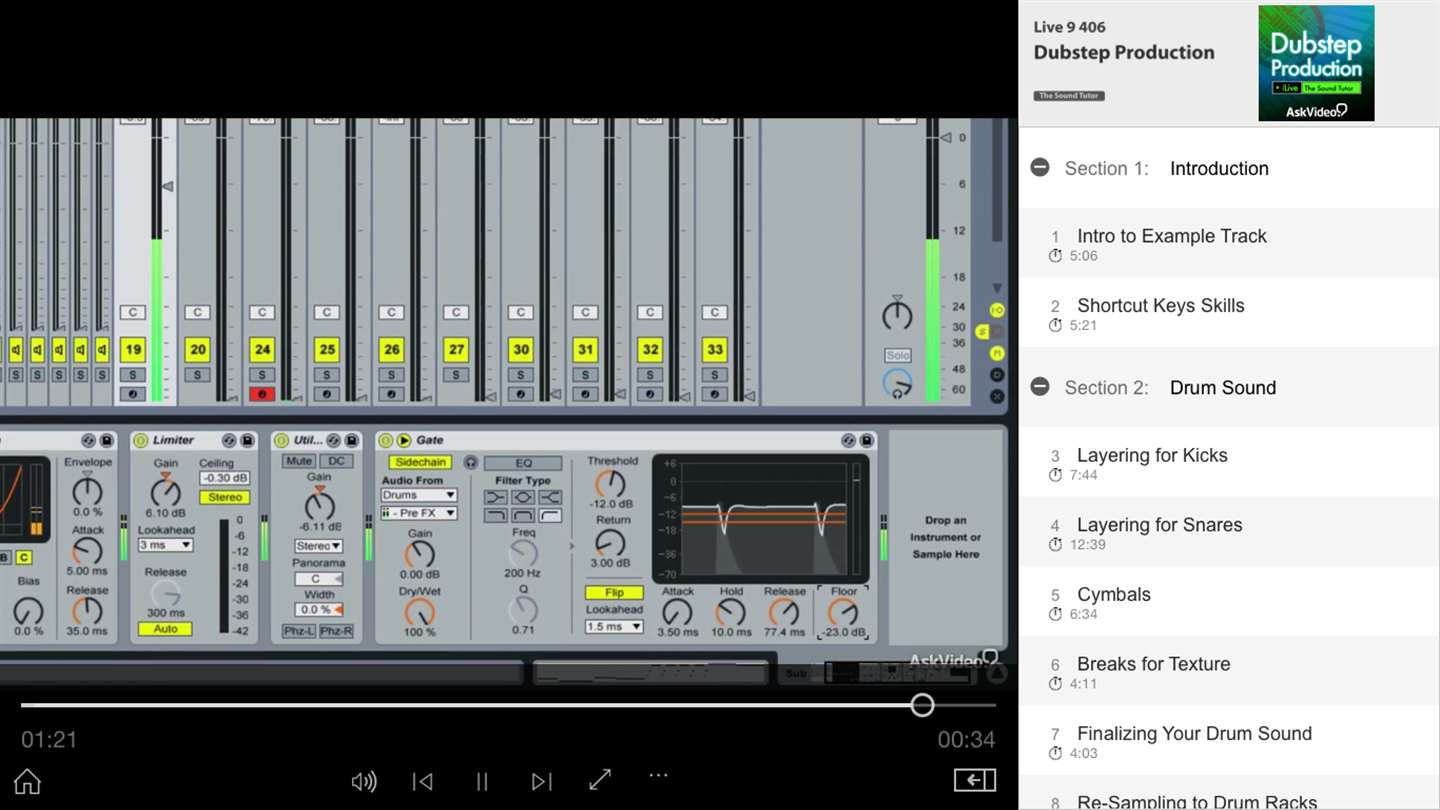Image resolution: width=1440 pixels, height=810 pixels.
Task: Toggle the Limiter Auto release button
Action: coord(165,629)
